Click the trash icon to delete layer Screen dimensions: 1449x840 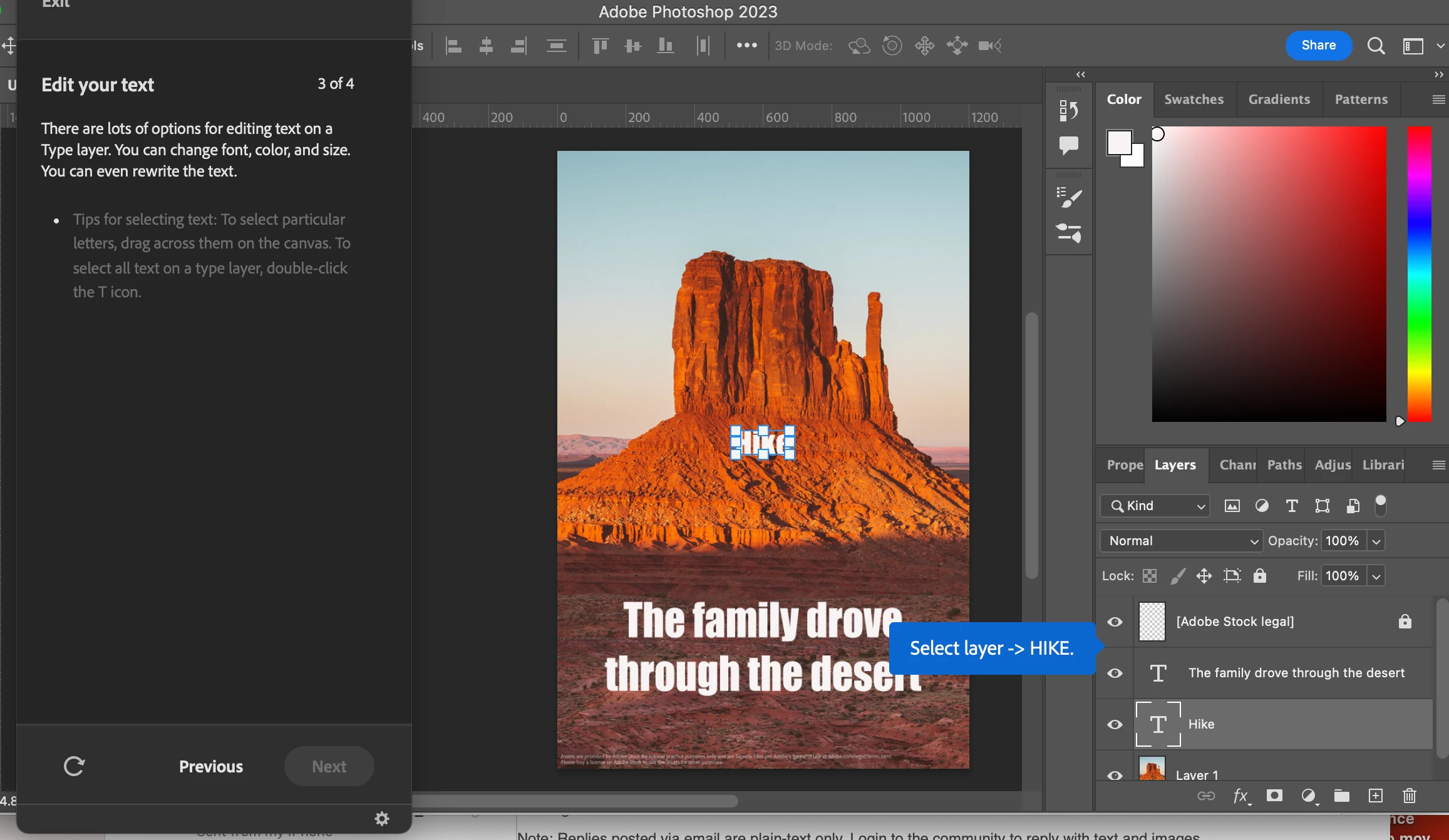click(x=1409, y=796)
